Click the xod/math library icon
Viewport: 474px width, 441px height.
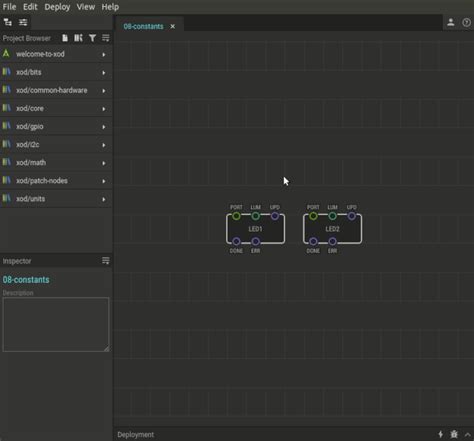tap(6, 162)
